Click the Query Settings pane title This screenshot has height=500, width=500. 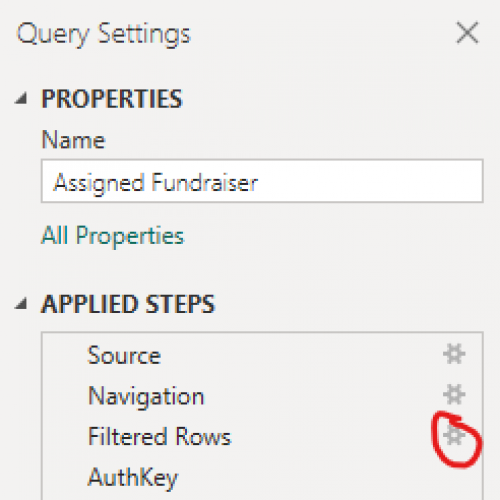(x=104, y=35)
